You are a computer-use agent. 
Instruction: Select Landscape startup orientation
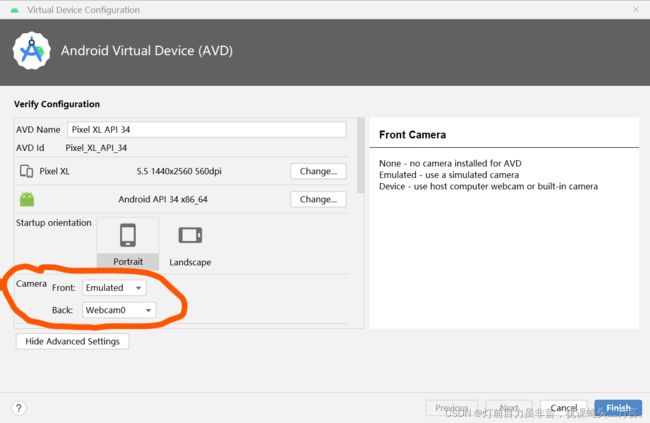click(190, 246)
